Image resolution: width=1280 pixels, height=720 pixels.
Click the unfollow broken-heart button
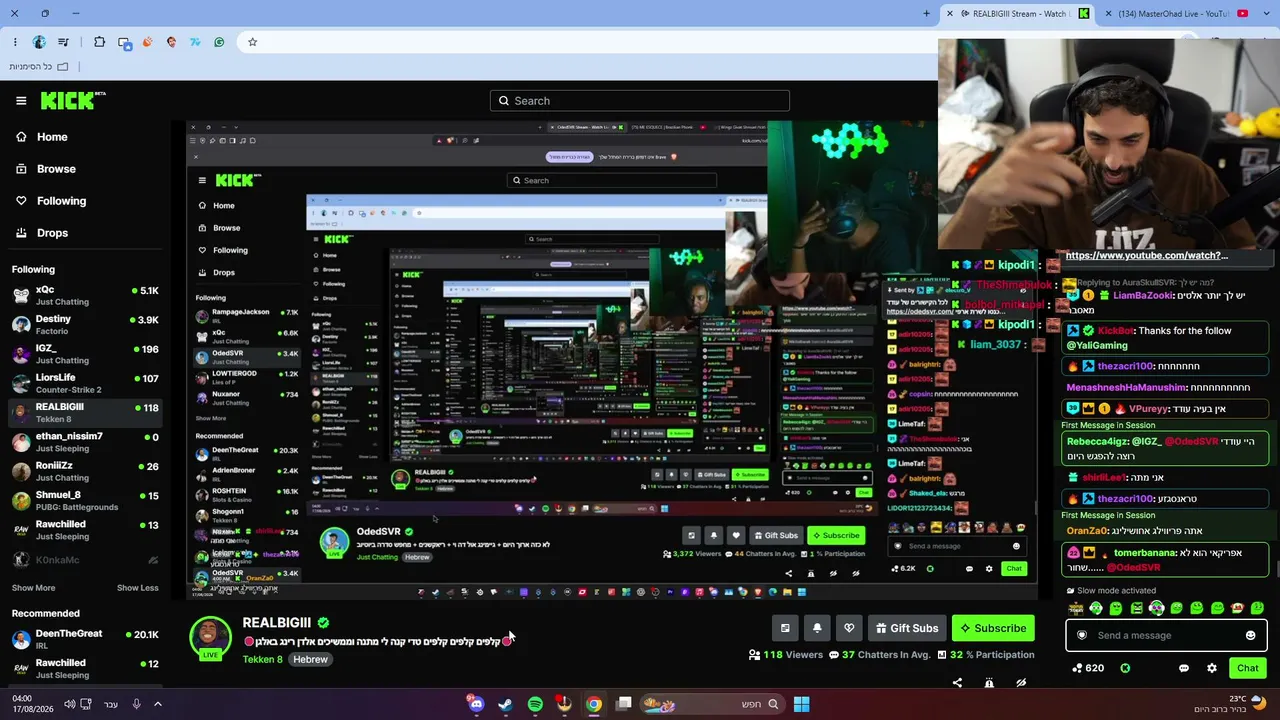(849, 628)
